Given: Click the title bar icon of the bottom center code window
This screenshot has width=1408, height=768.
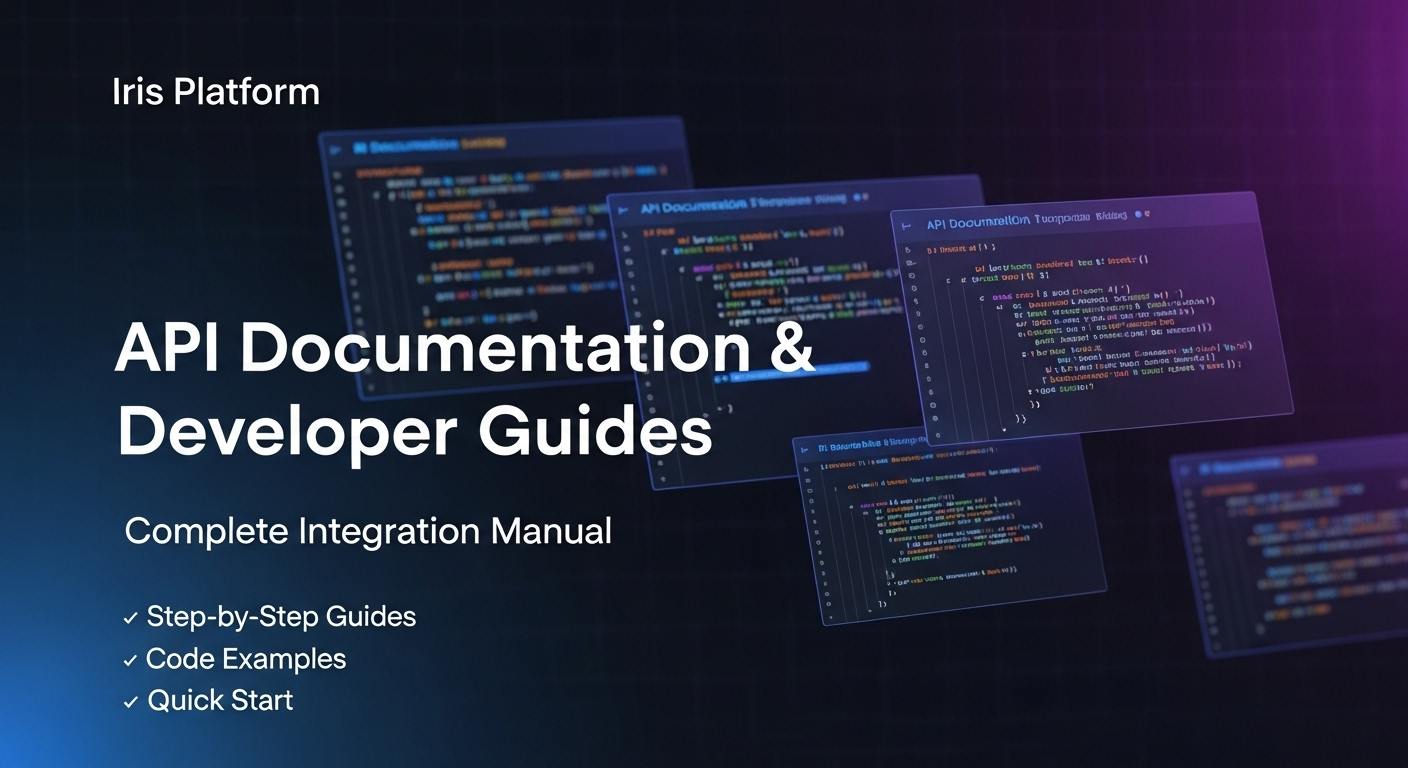Looking at the screenshot, I should click(x=806, y=449).
